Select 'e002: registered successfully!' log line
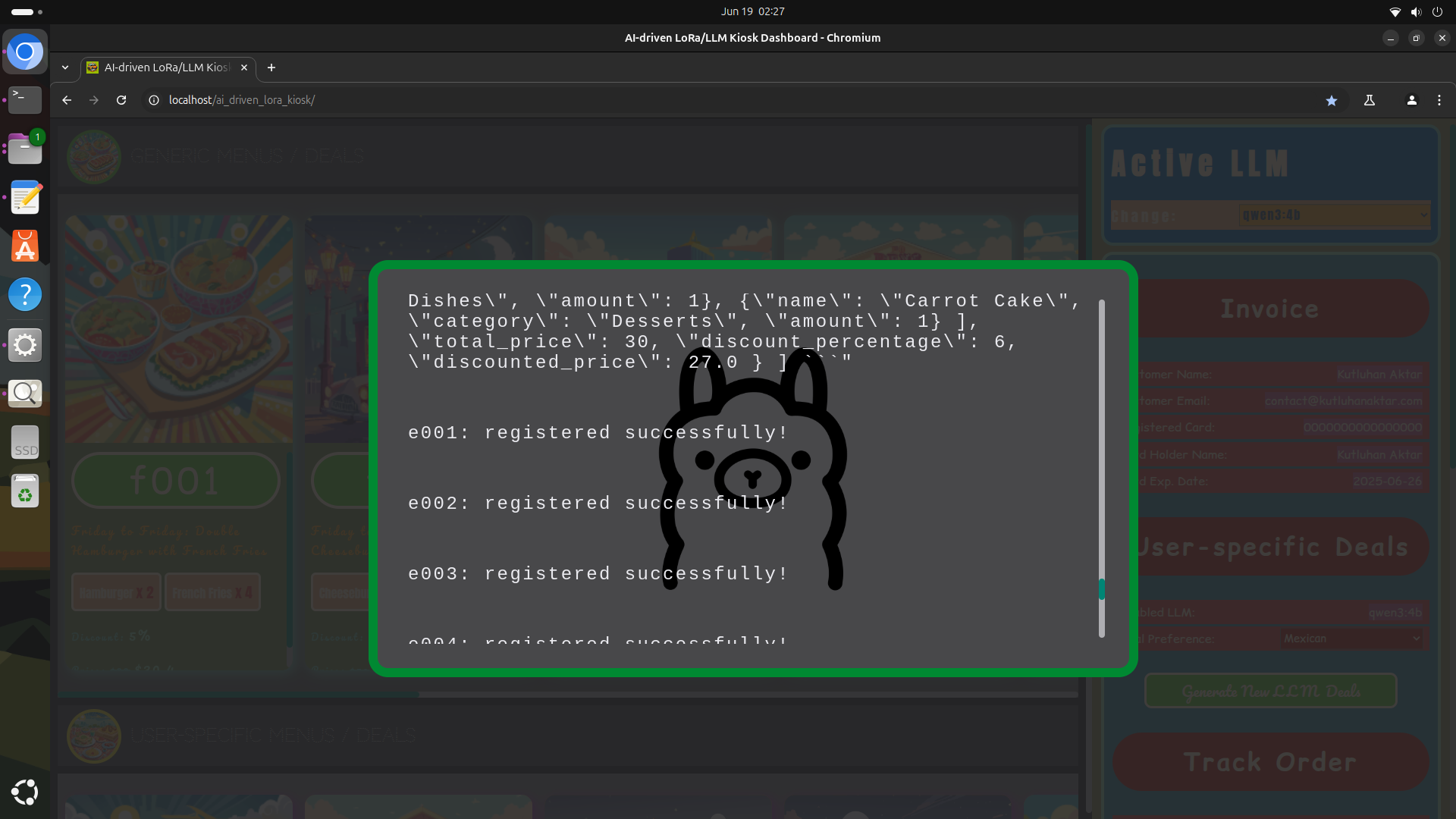Screen dimensions: 1456x819 [598, 504]
